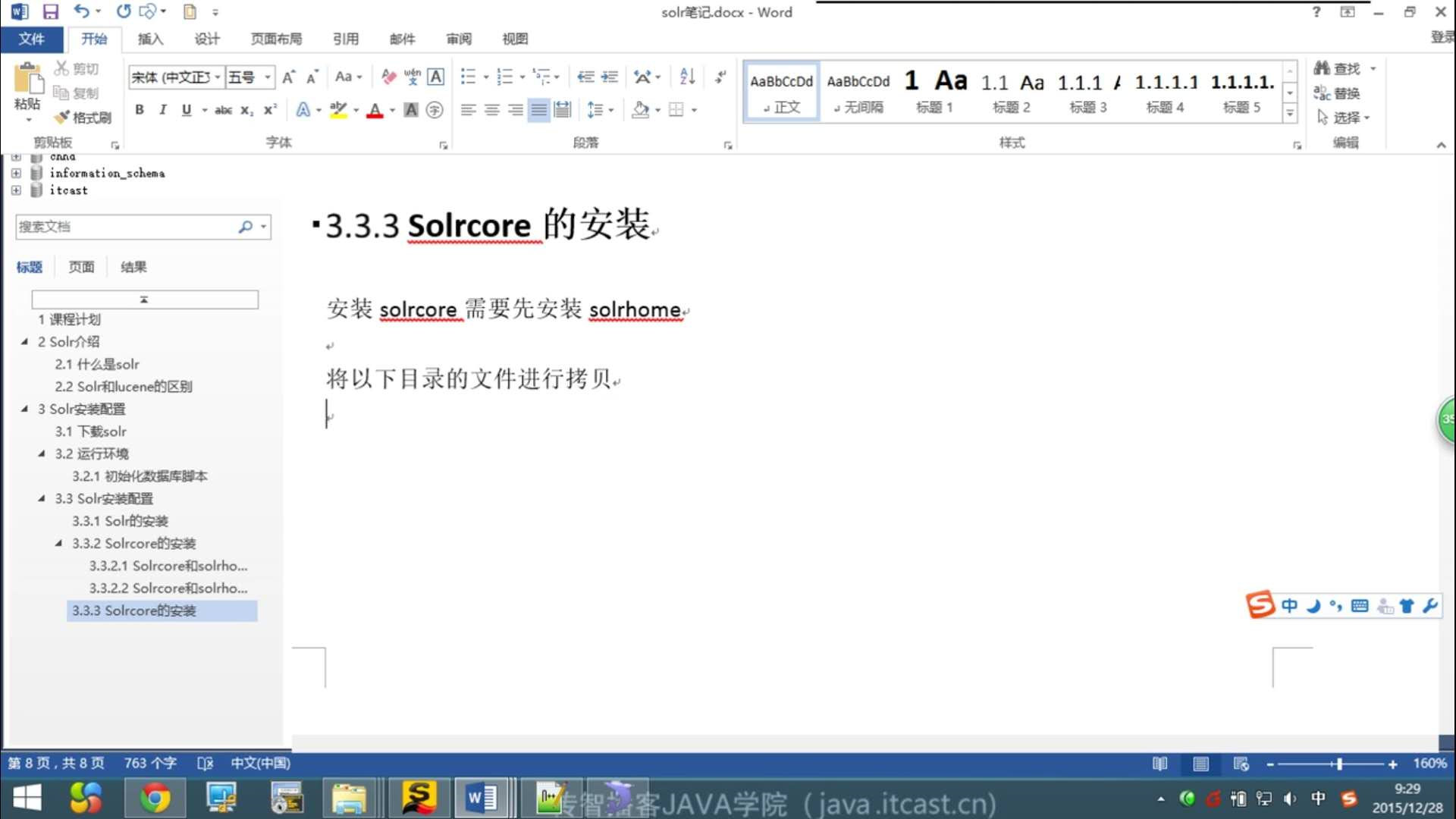Switch to 结果 tab in navigation pane
The width and height of the screenshot is (1456, 819).
coord(133,267)
